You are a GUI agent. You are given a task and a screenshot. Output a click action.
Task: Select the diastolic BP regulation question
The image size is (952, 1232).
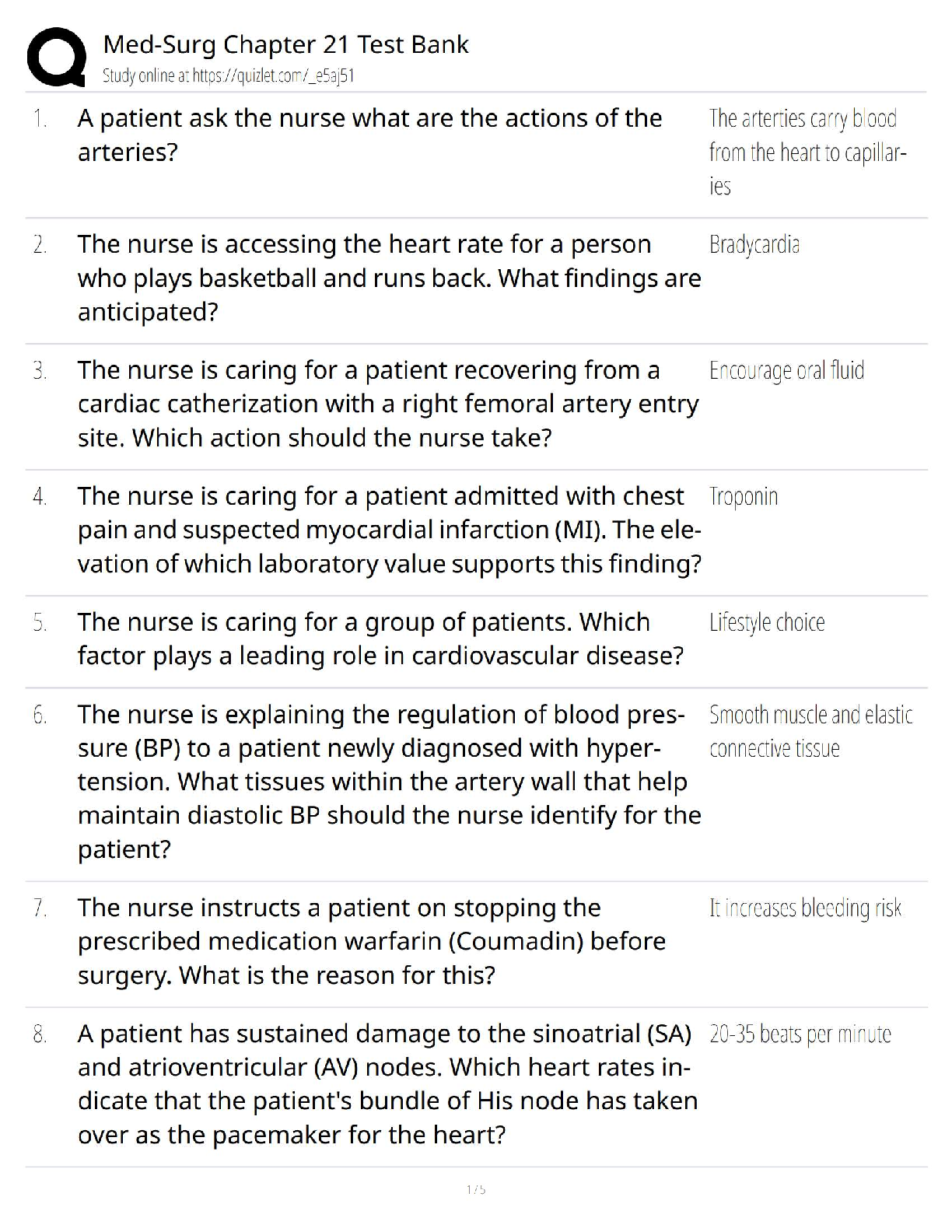tap(389, 781)
